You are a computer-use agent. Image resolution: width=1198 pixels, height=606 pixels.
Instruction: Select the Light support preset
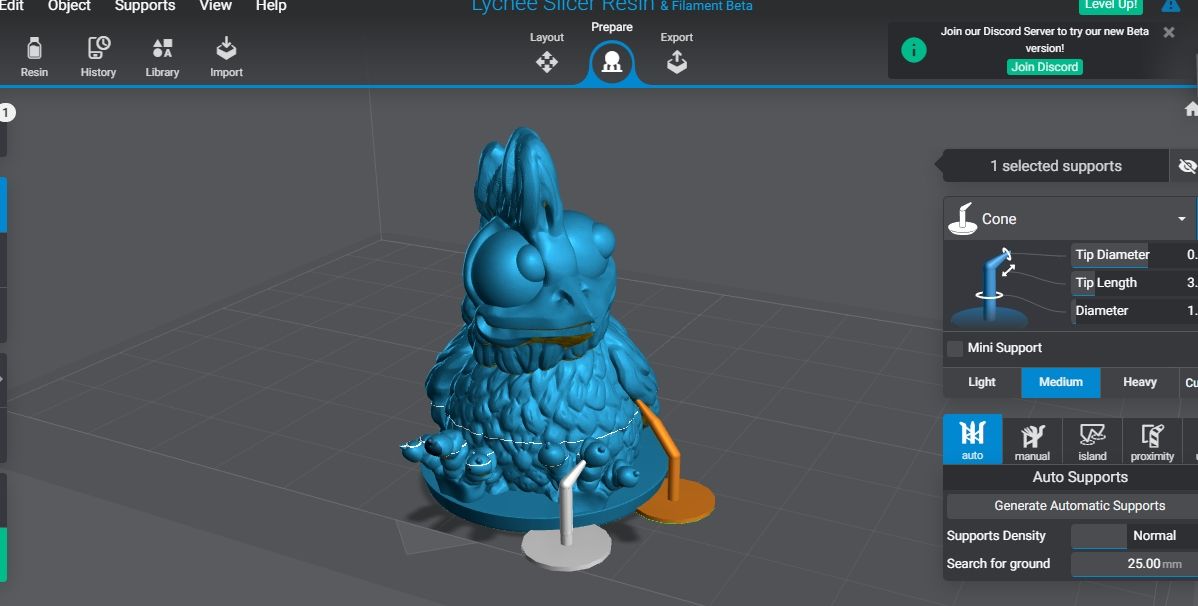(981, 382)
